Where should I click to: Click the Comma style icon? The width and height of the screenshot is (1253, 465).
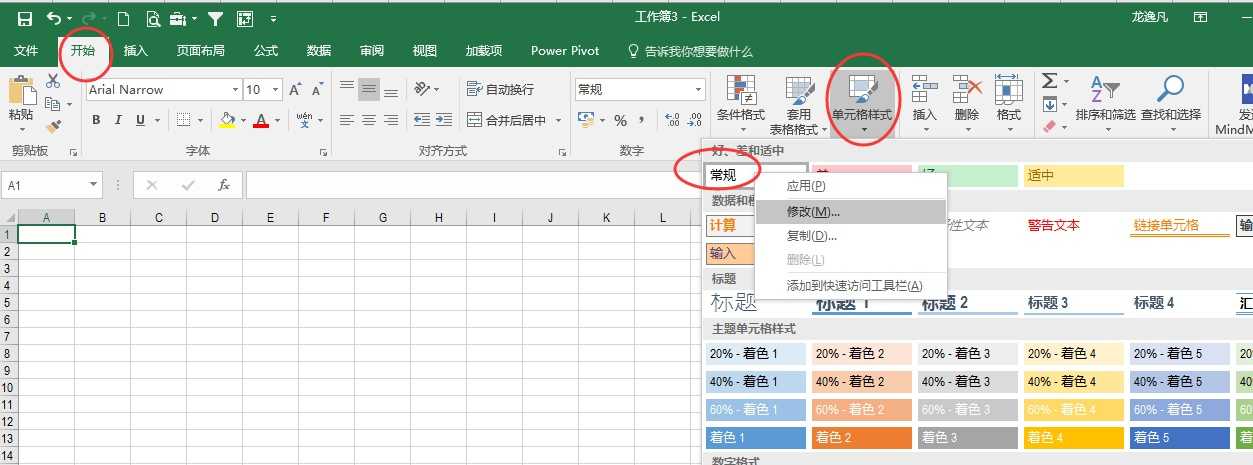(640, 120)
